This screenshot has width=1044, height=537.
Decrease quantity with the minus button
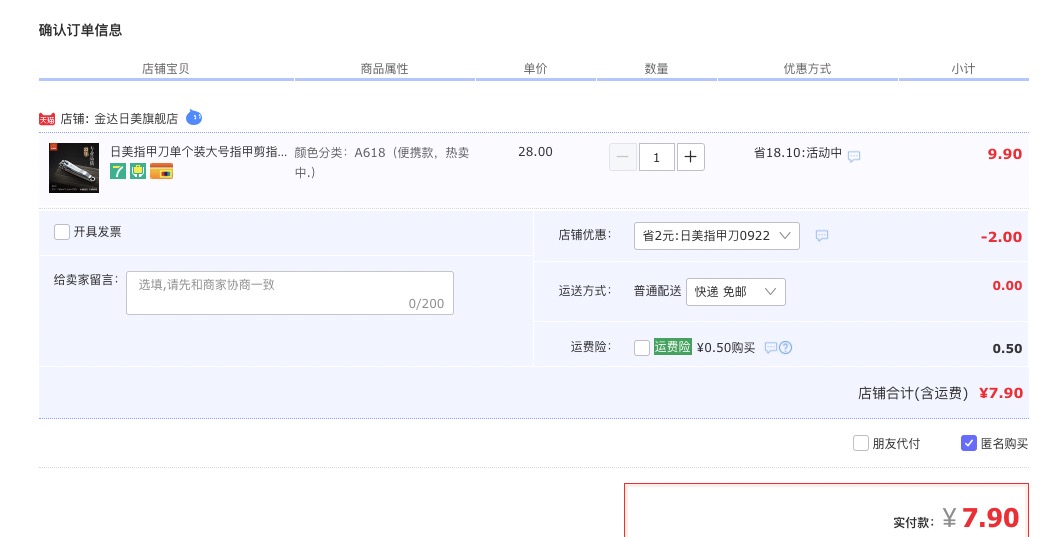(x=623, y=157)
